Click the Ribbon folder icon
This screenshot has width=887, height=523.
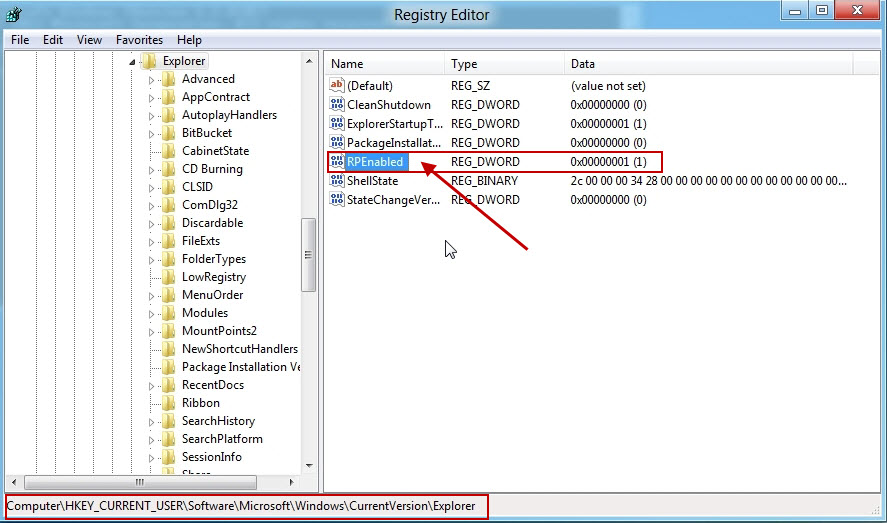[x=168, y=403]
